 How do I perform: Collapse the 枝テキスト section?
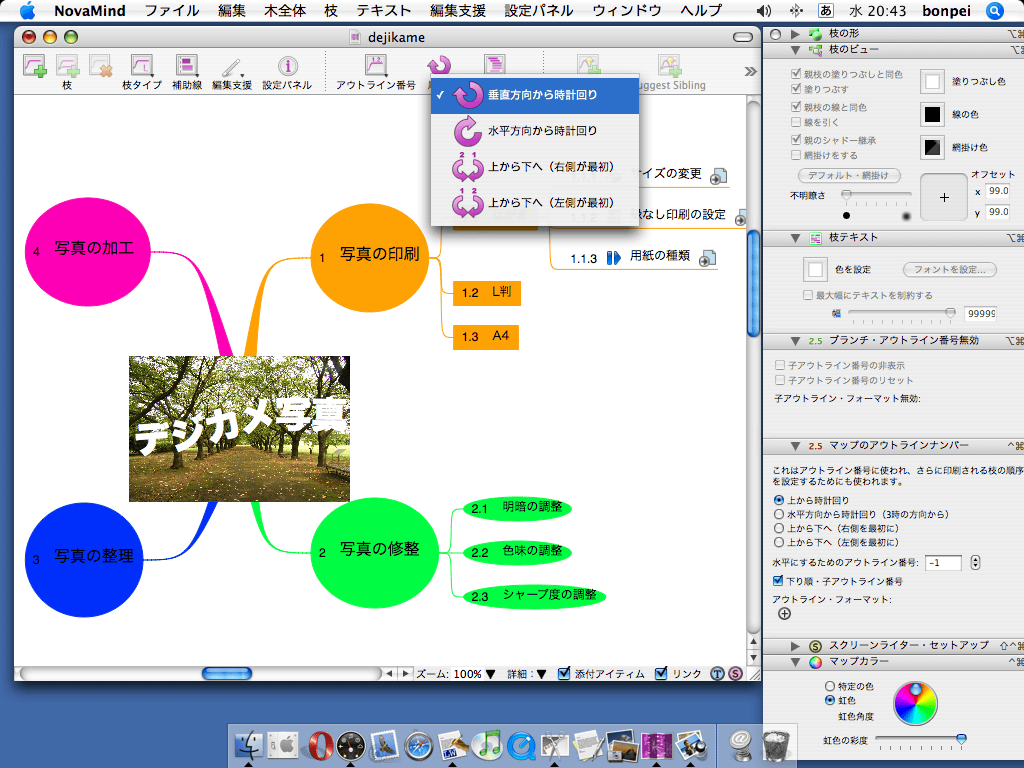[x=795, y=238]
